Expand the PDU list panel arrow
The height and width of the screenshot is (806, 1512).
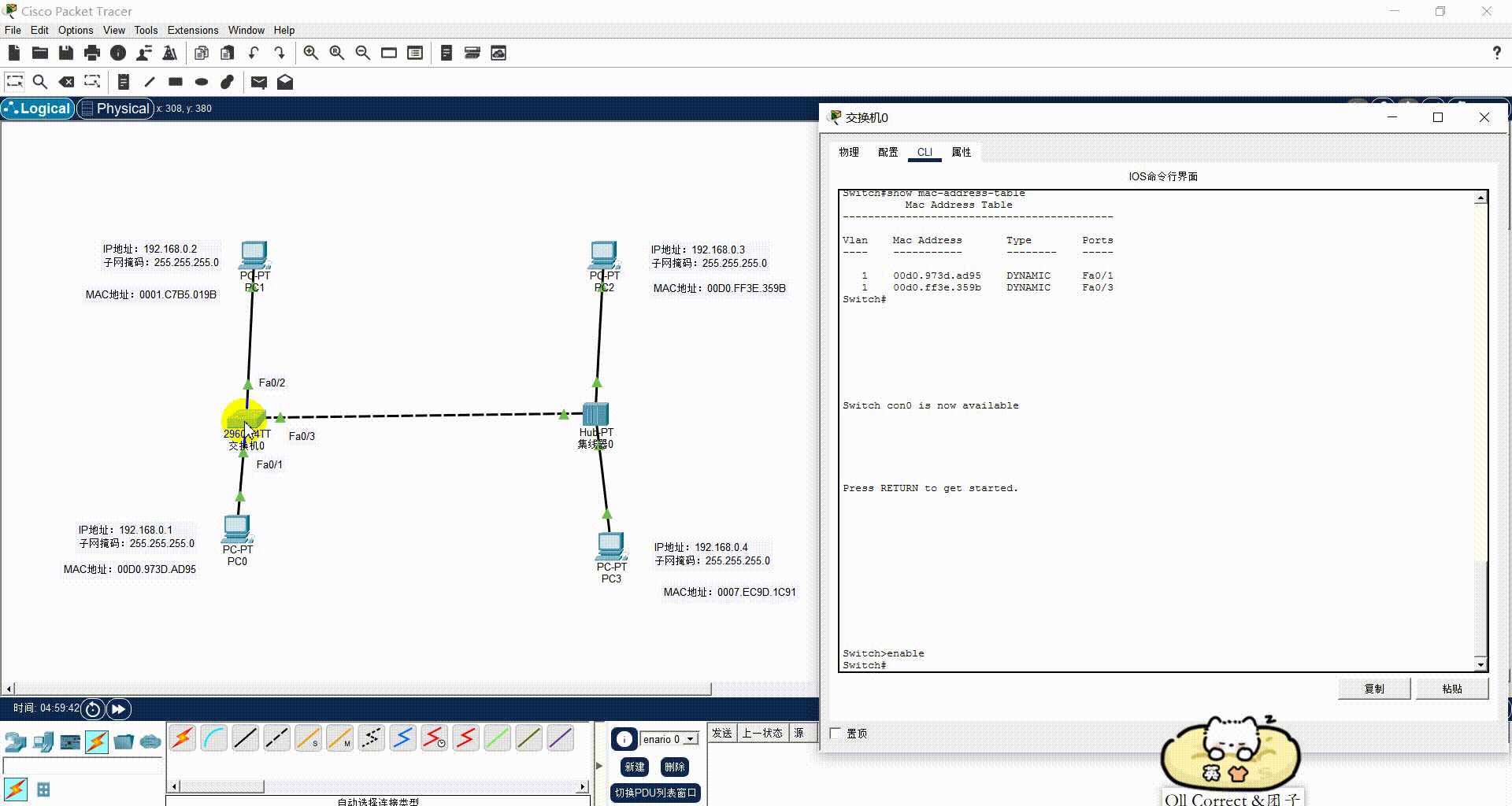[x=599, y=764]
